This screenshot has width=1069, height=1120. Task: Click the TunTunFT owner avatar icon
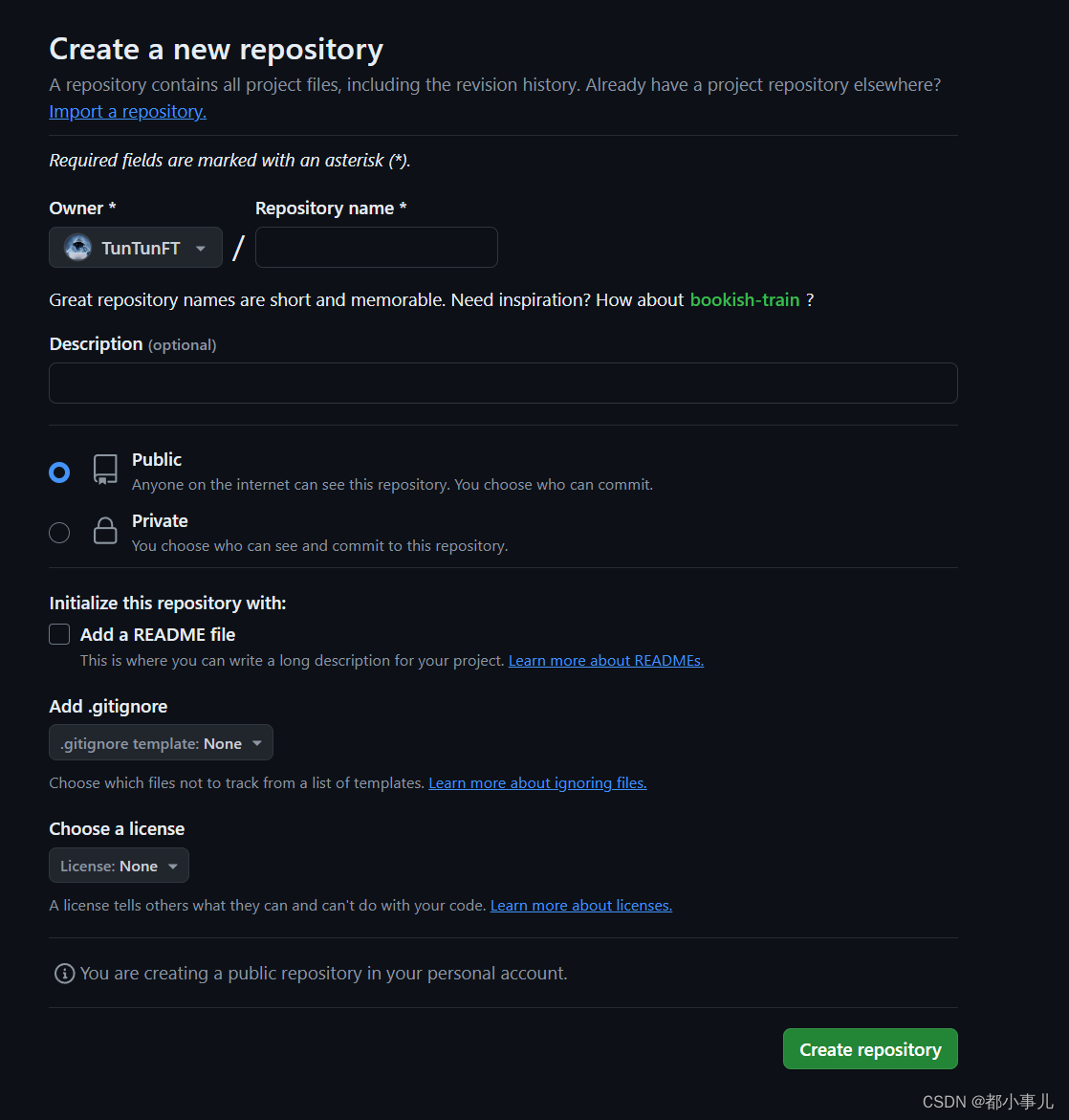click(x=77, y=248)
